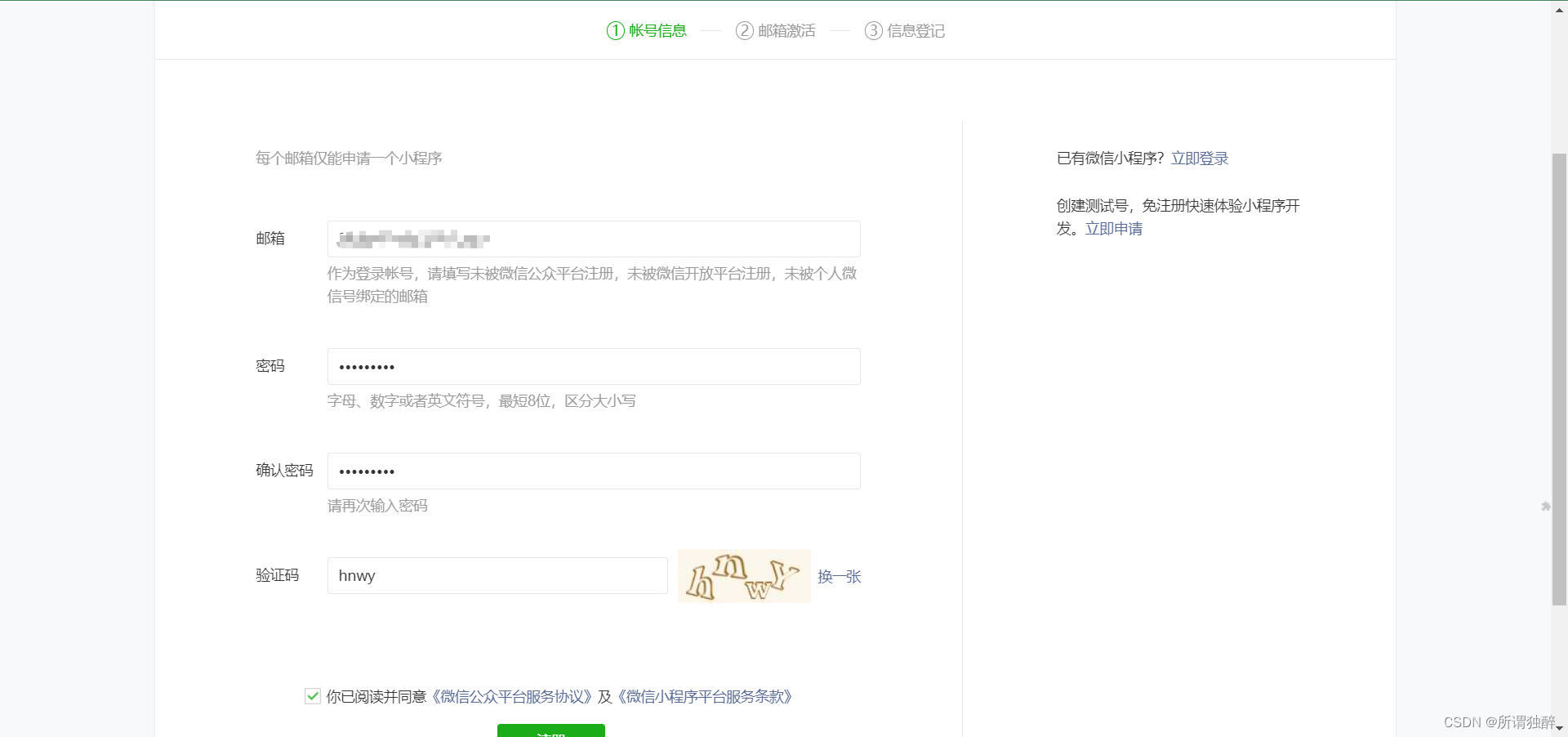Click the hint text 请再次输入密码

pyautogui.click(x=377, y=506)
